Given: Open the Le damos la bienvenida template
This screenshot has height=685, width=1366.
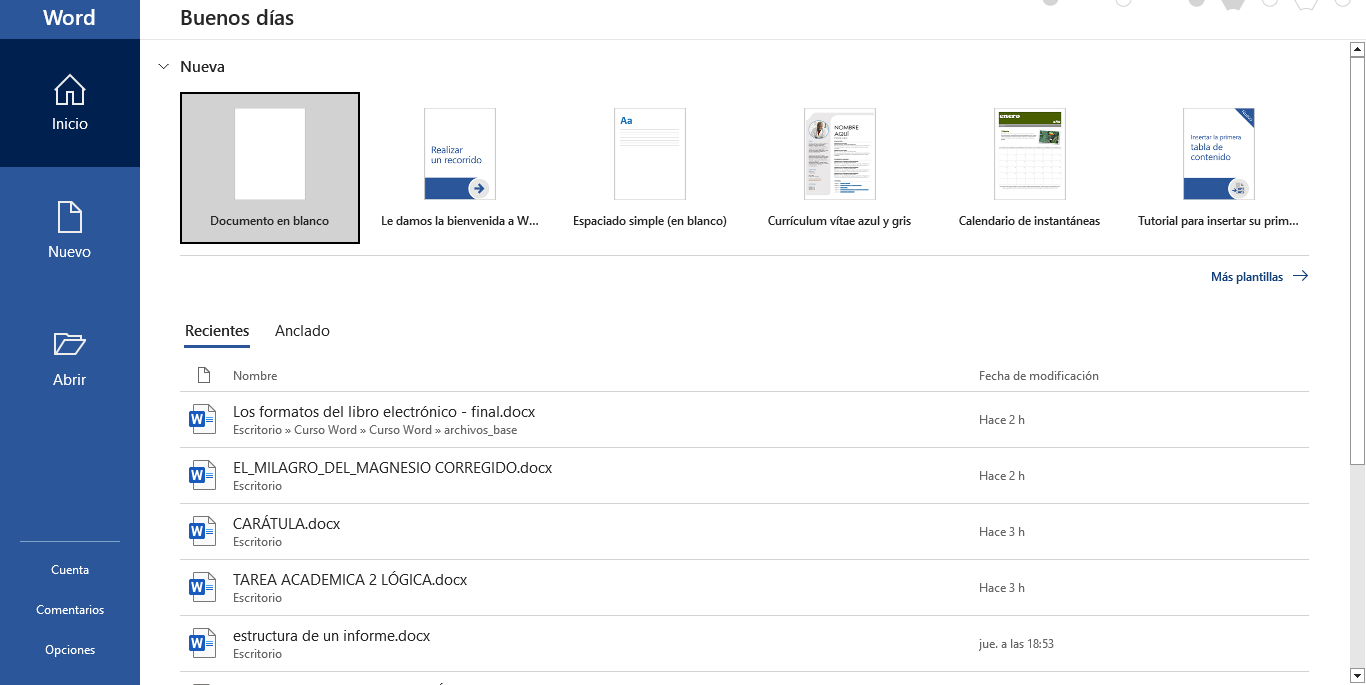Looking at the screenshot, I should pos(460,168).
